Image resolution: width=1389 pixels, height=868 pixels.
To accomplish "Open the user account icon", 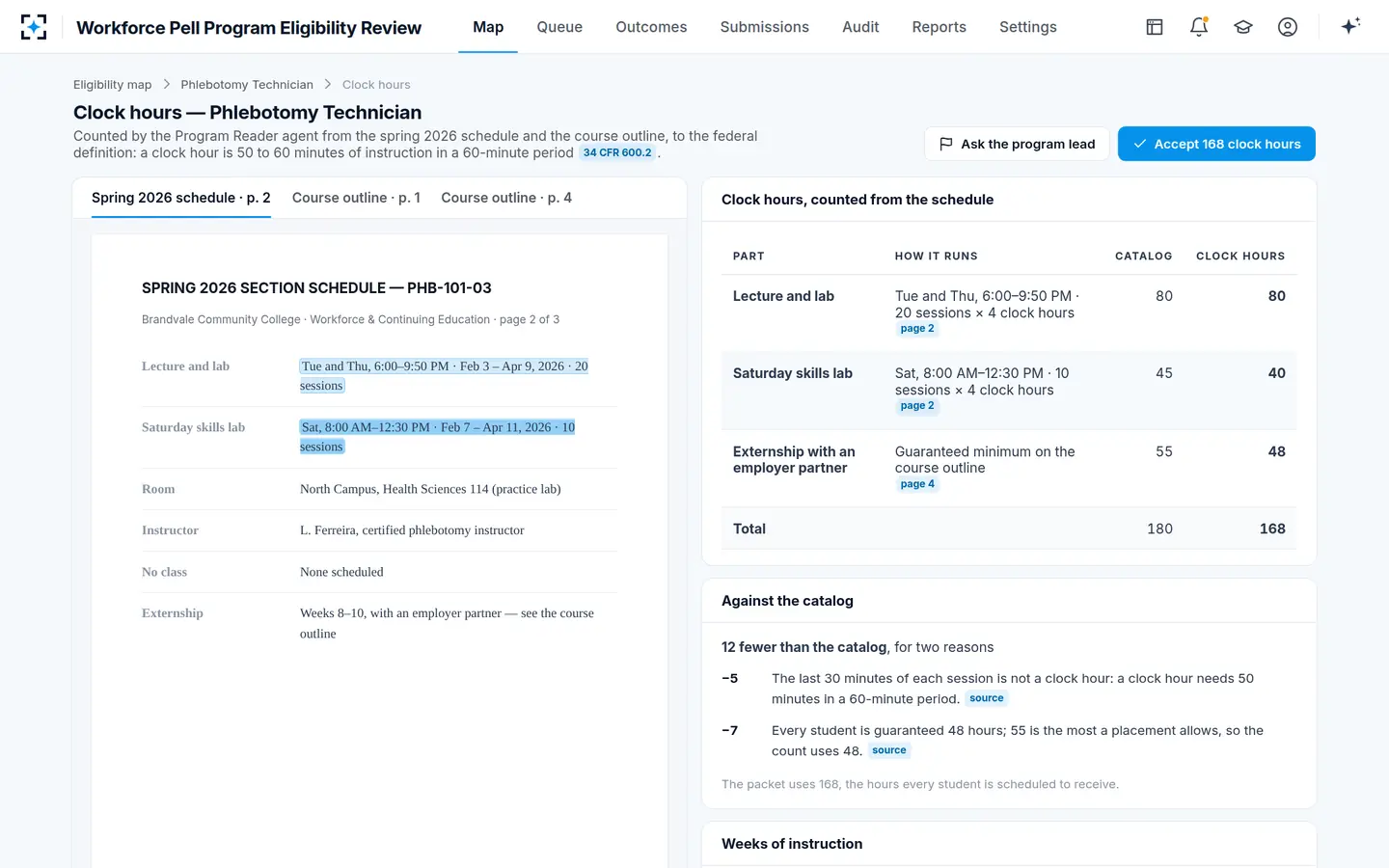I will coord(1288,27).
